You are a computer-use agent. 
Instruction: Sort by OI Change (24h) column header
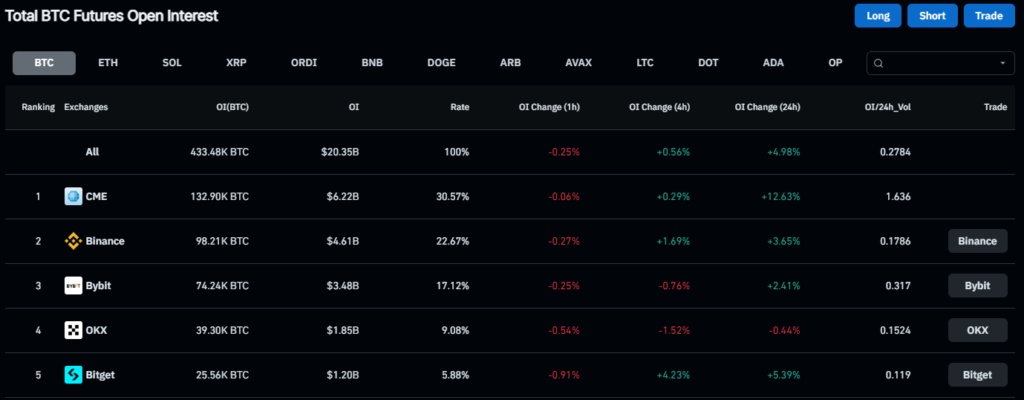(767, 107)
